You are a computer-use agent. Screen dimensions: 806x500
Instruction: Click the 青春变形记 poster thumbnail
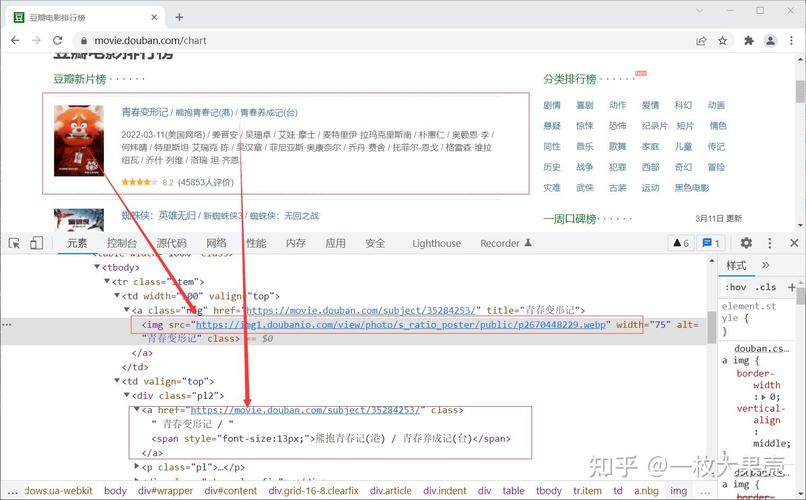pos(79,141)
